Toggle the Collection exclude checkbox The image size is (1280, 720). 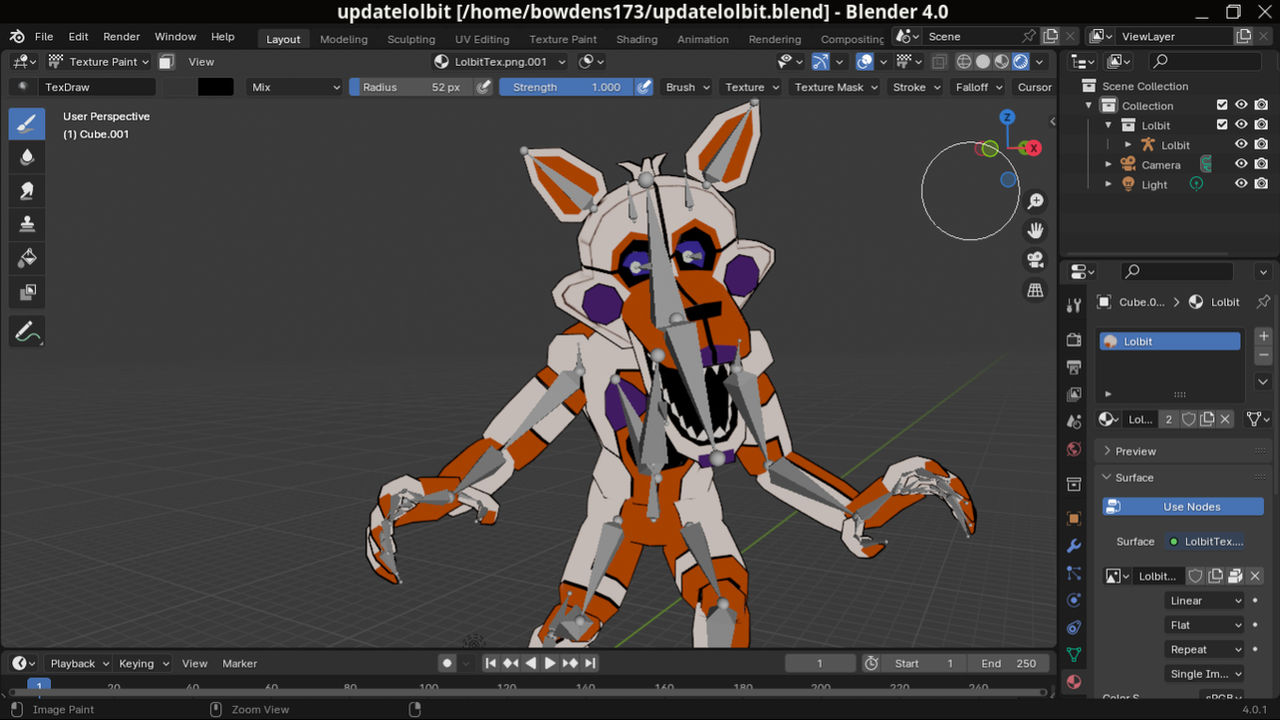pos(1222,105)
